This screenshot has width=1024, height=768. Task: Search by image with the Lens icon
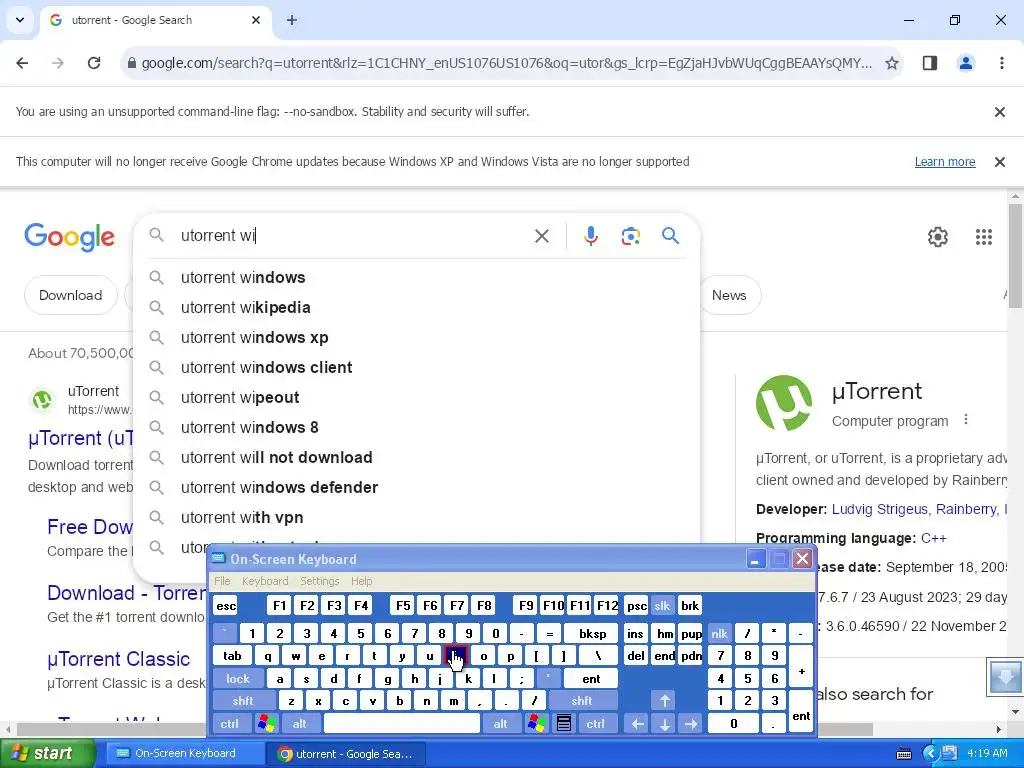tap(630, 236)
